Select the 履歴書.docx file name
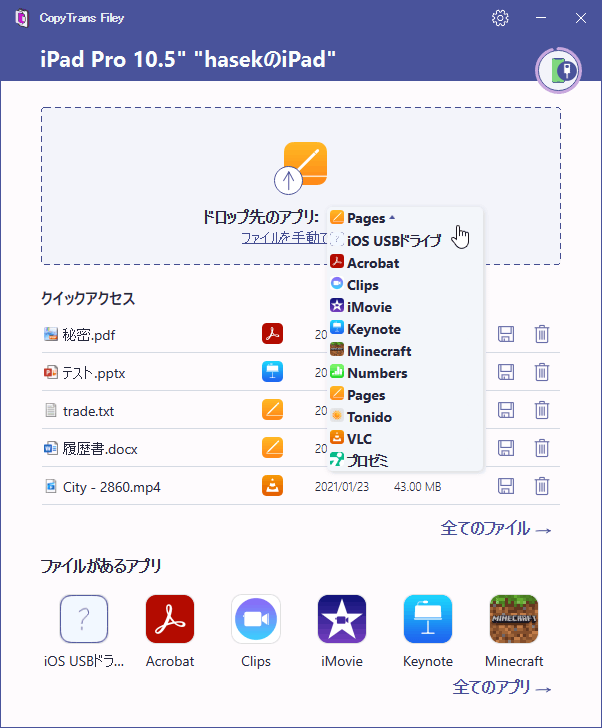Viewport: 602px width, 728px height. pos(100,449)
